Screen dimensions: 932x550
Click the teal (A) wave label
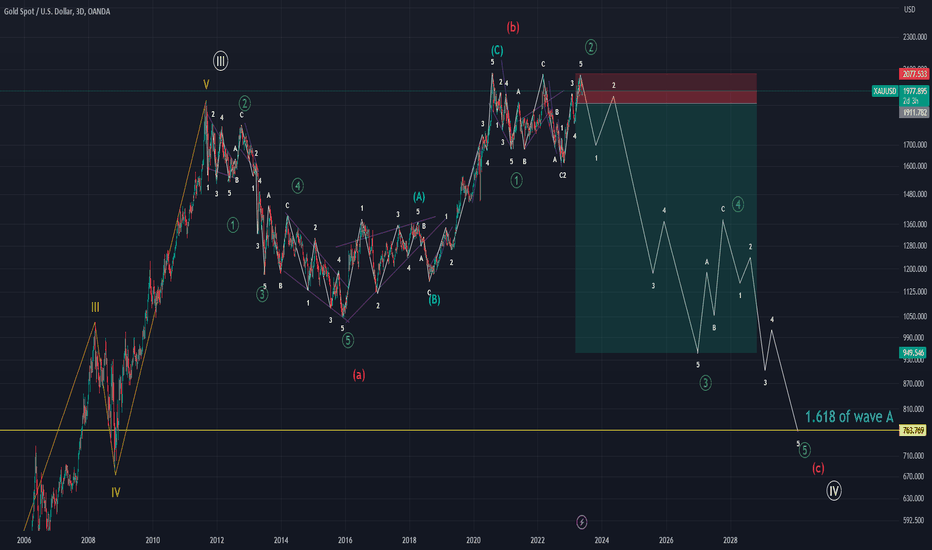point(419,196)
